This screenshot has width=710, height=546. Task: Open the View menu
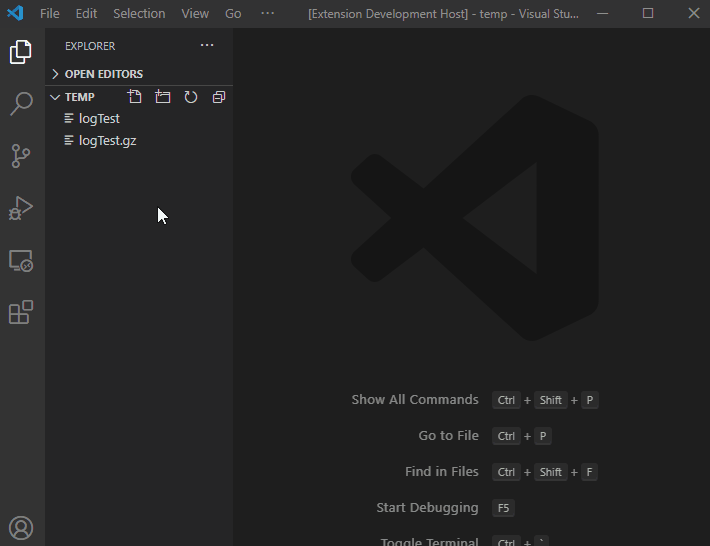[x=195, y=14]
